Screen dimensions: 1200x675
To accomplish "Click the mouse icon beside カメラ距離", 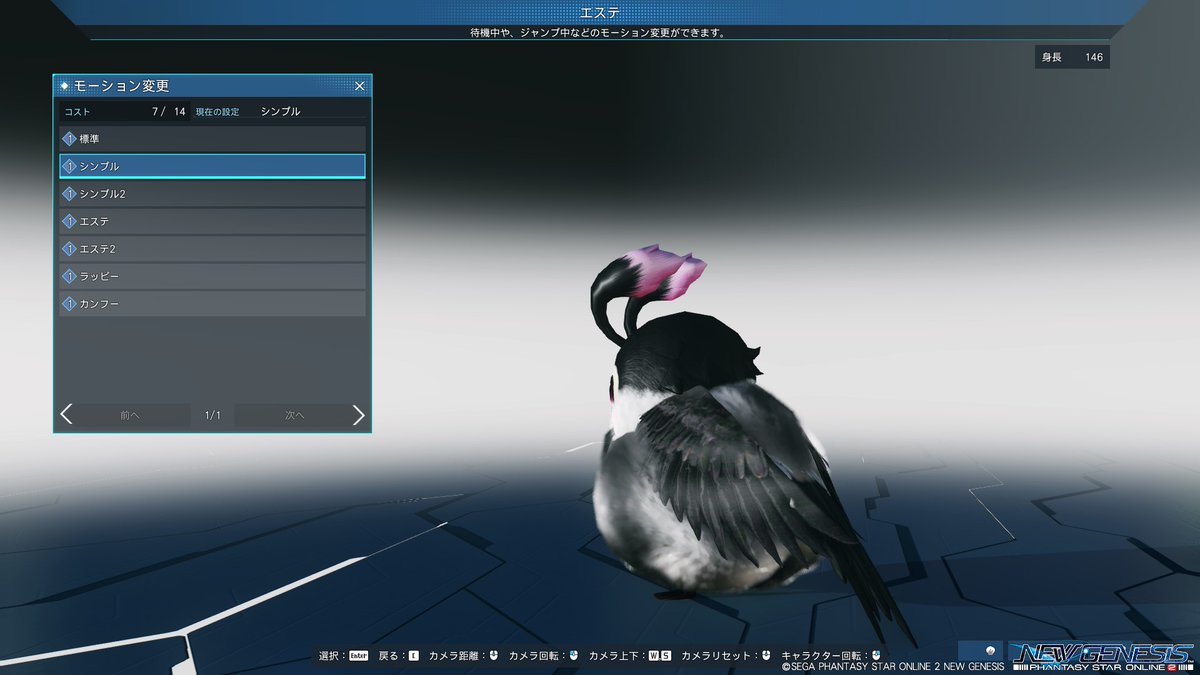I will tap(494, 656).
